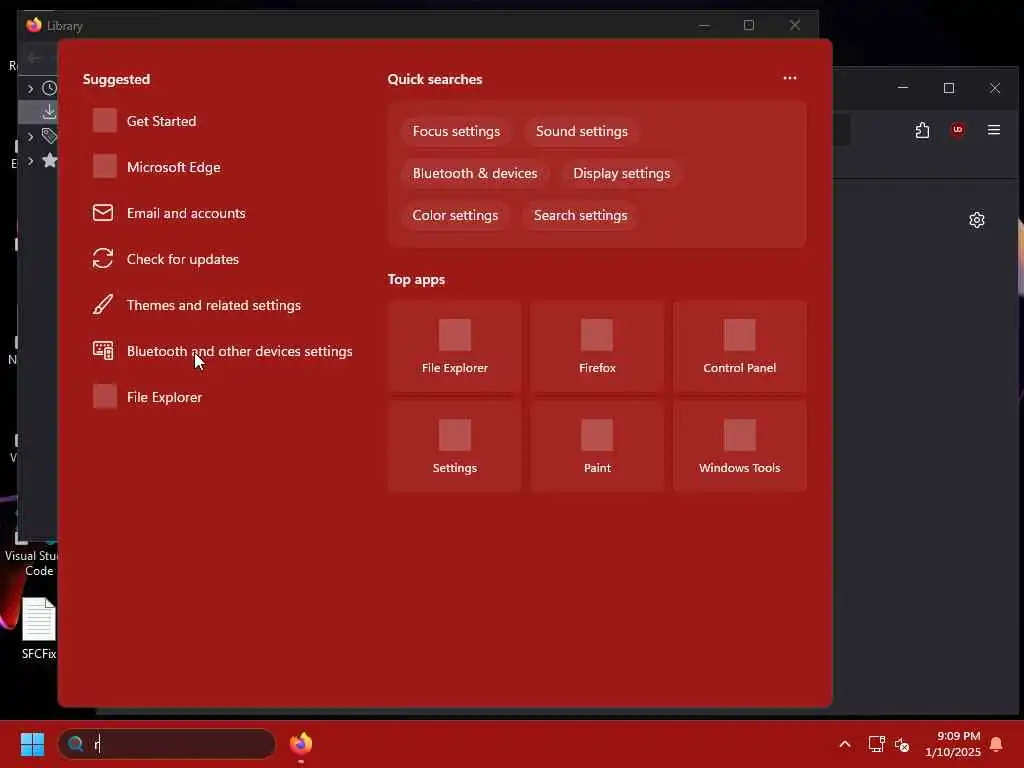Click Sound settings quick search
The height and width of the screenshot is (768, 1024).
click(x=581, y=131)
